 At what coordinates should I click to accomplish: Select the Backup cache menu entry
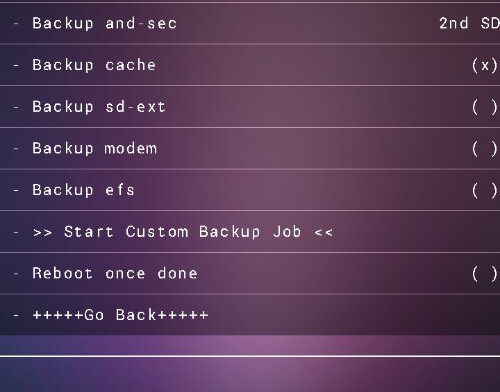pos(250,65)
